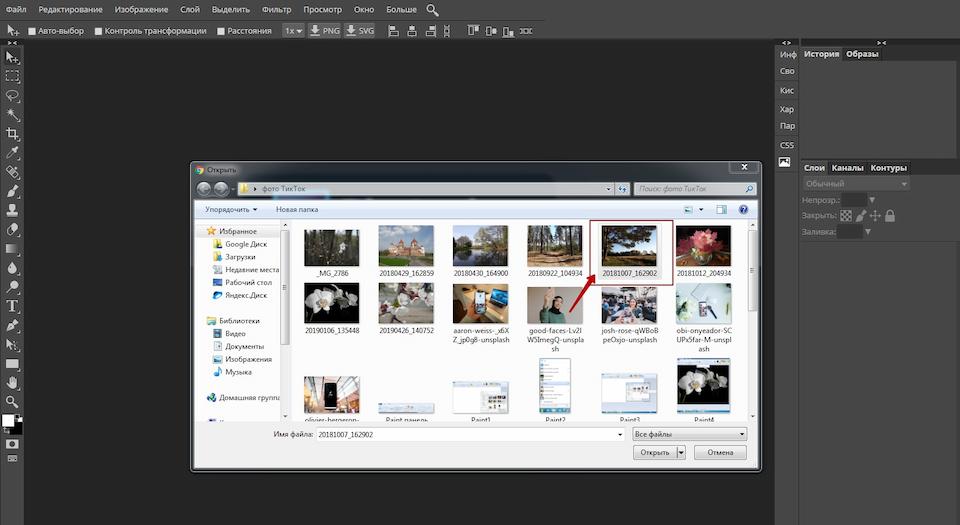The image size is (960, 525).
Task: Select the Eraser tool
Action: click(12, 229)
